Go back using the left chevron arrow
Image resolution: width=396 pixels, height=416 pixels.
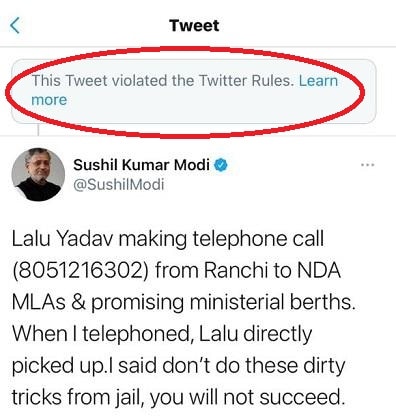coord(15,26)
